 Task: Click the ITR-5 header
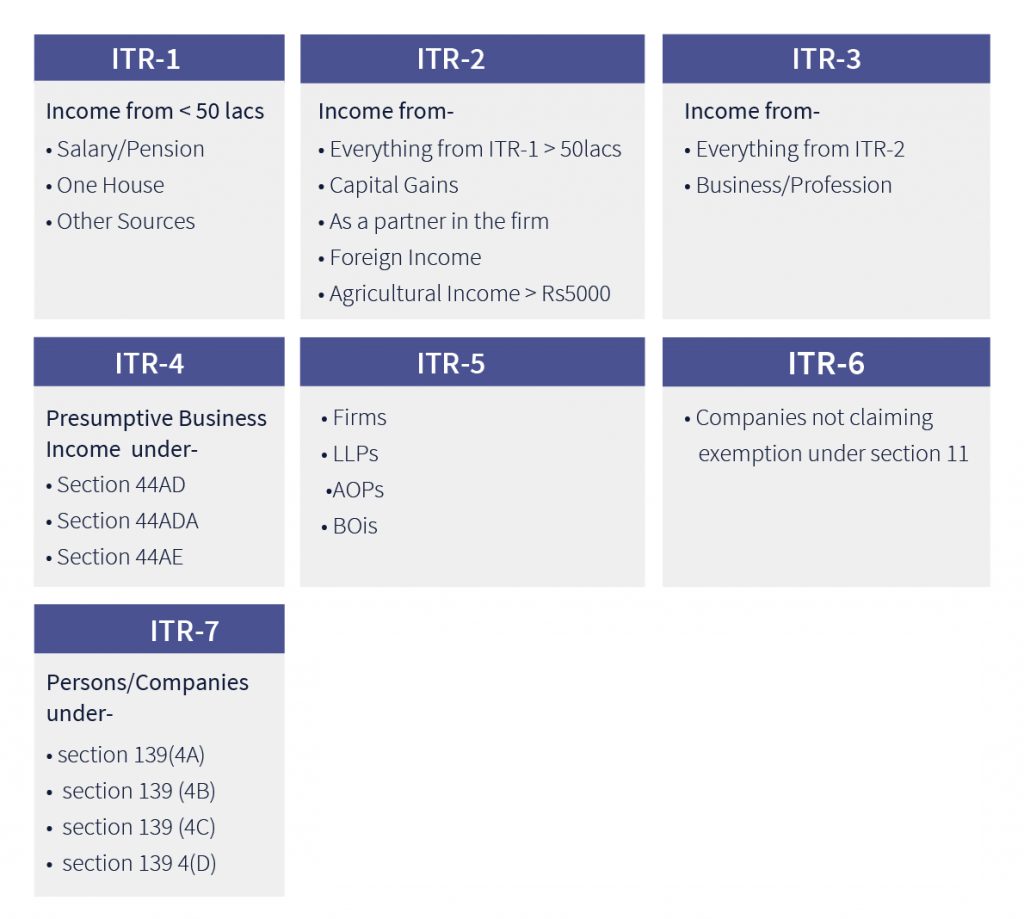pos(472,362)
